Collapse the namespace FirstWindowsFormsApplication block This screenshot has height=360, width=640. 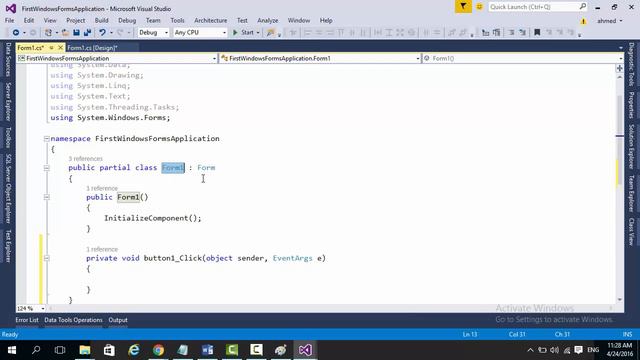pos(47,139)
